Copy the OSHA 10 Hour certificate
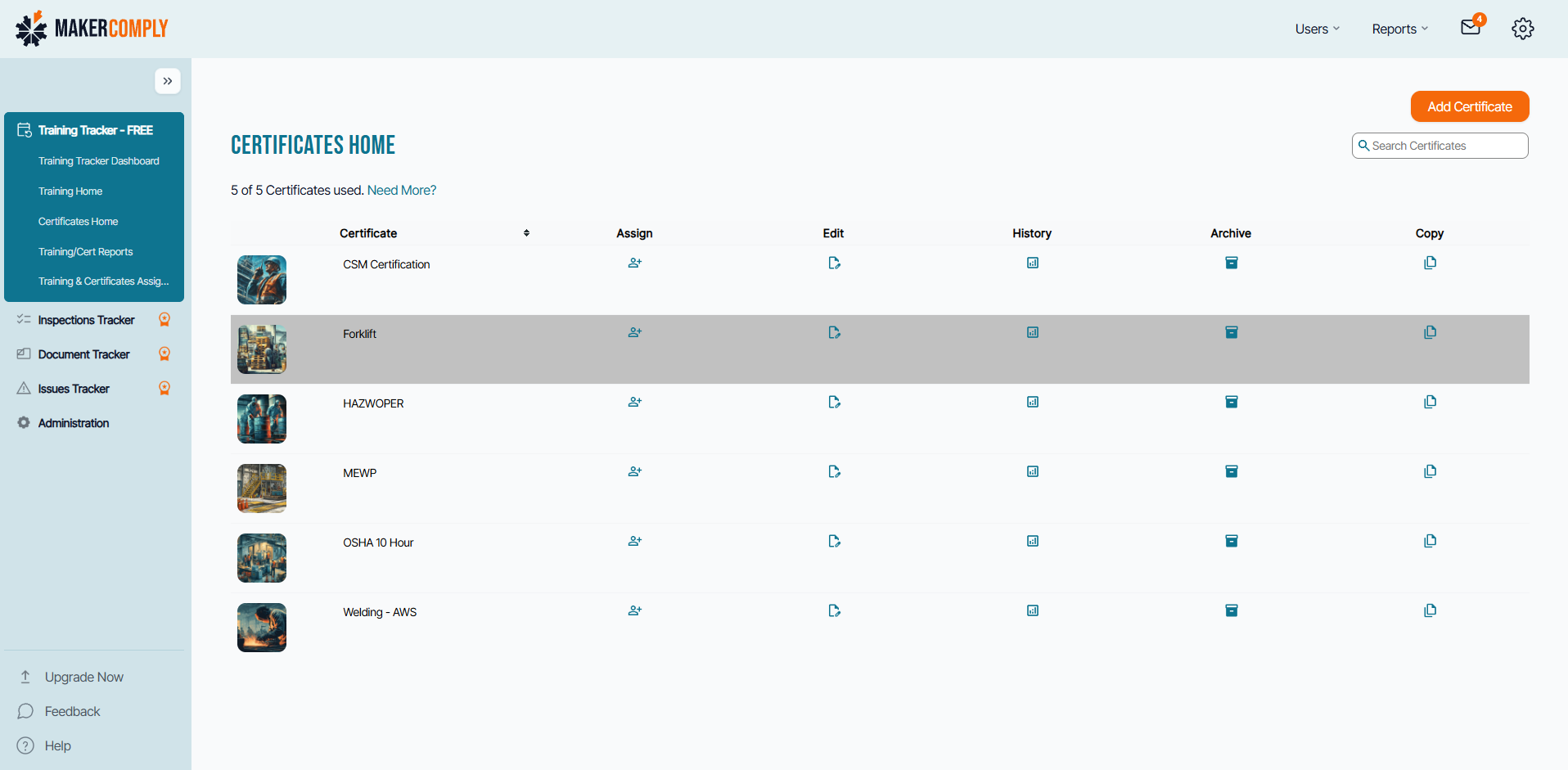The height and width of the screenshot is (770, 1568). click(1430, 541)
